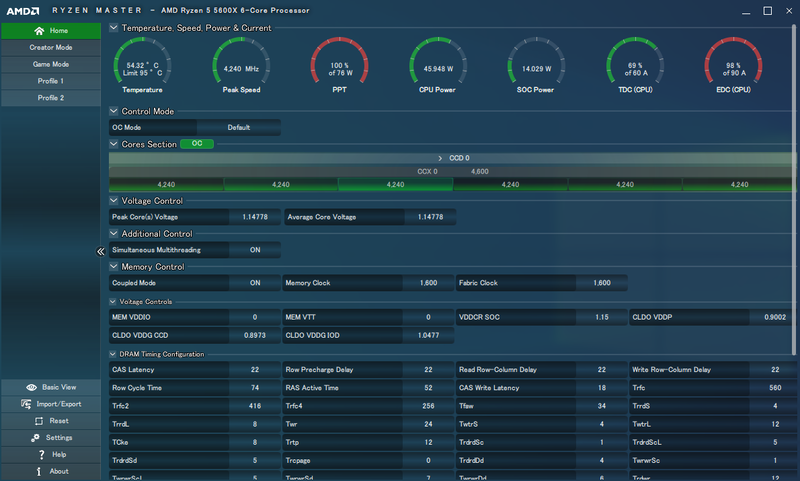Image resolution: width=800 pixels, height=481 pixels.
Task: Open Profile 2
Action: pyautogui.click(x=51, y=98)
